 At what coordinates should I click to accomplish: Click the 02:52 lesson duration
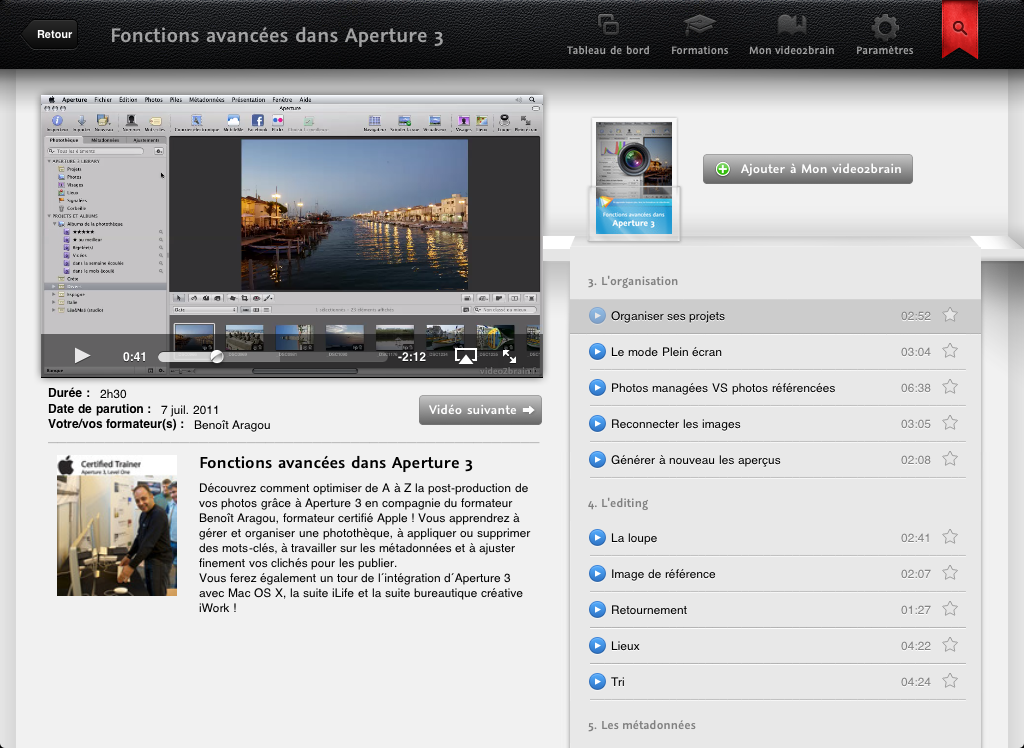[x=916, y=316]
